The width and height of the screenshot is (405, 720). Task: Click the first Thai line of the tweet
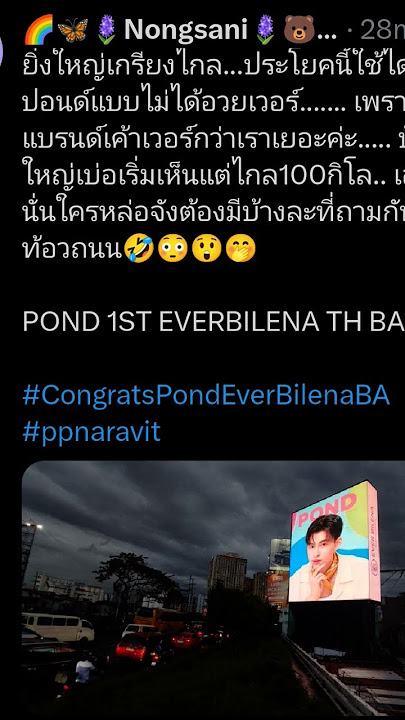[214, 69]
